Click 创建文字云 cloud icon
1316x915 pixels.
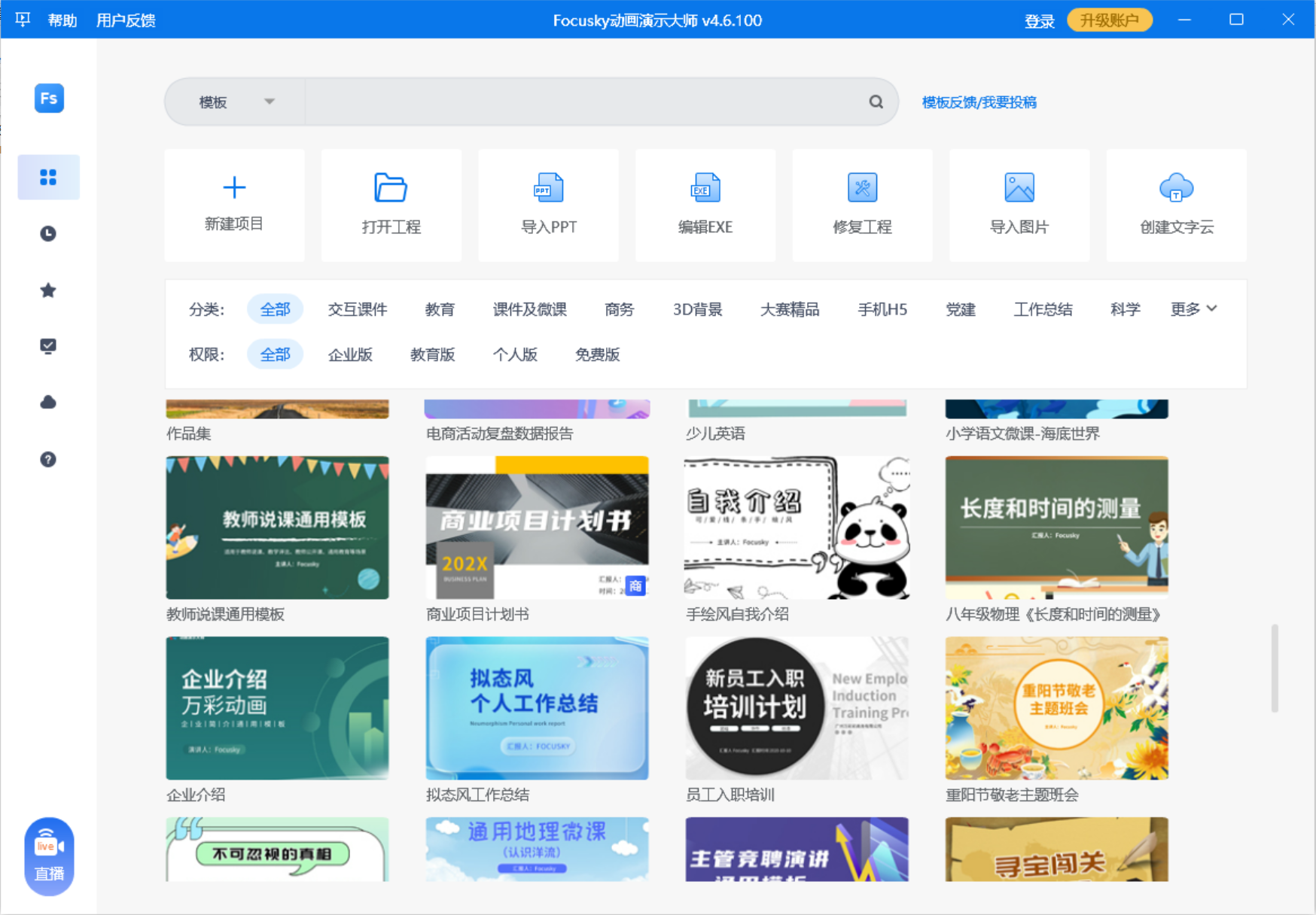1177,187
